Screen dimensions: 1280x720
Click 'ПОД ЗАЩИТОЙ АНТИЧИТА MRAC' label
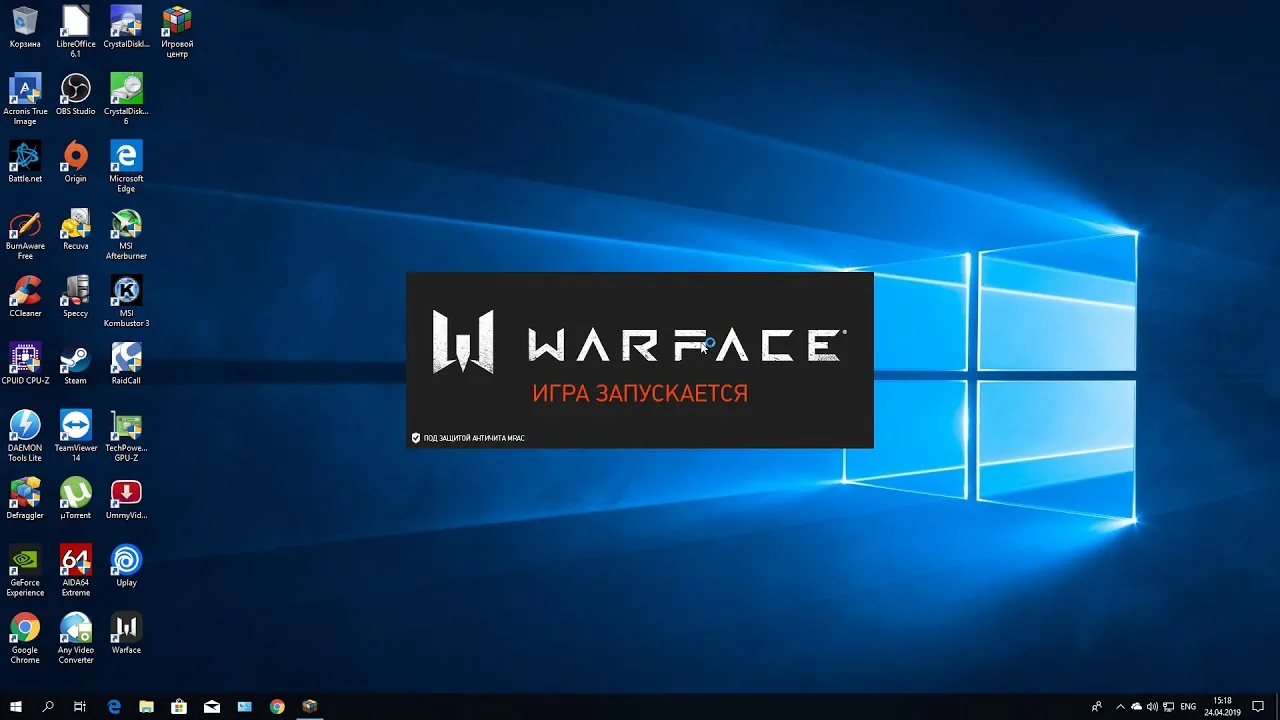pos(474,438)
